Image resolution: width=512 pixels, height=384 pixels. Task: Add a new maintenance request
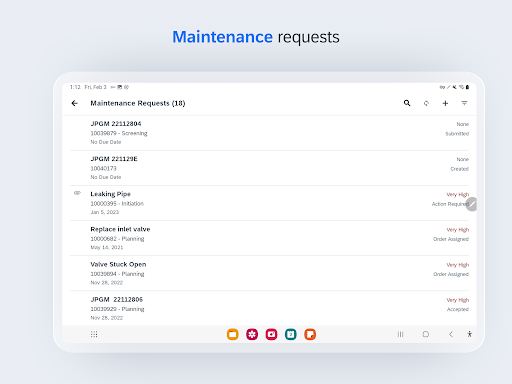[x=445, y=103]
